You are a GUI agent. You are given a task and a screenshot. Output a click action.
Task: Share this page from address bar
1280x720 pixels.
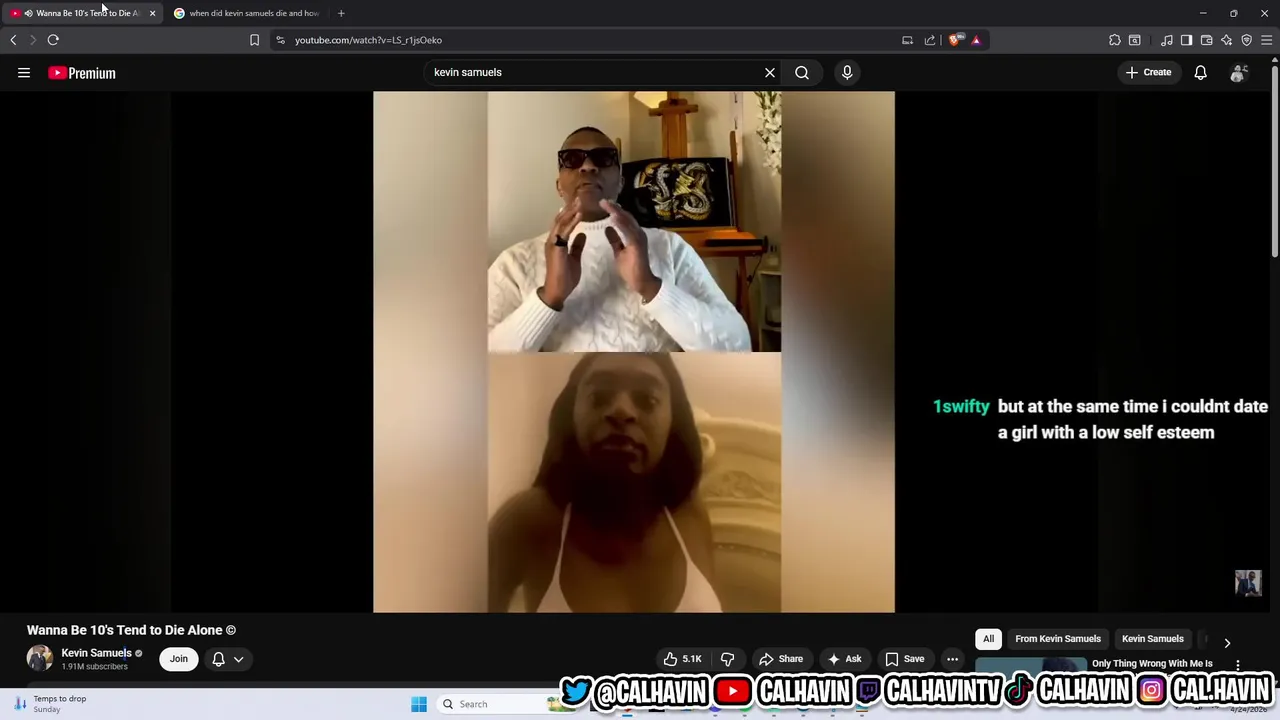930,40
